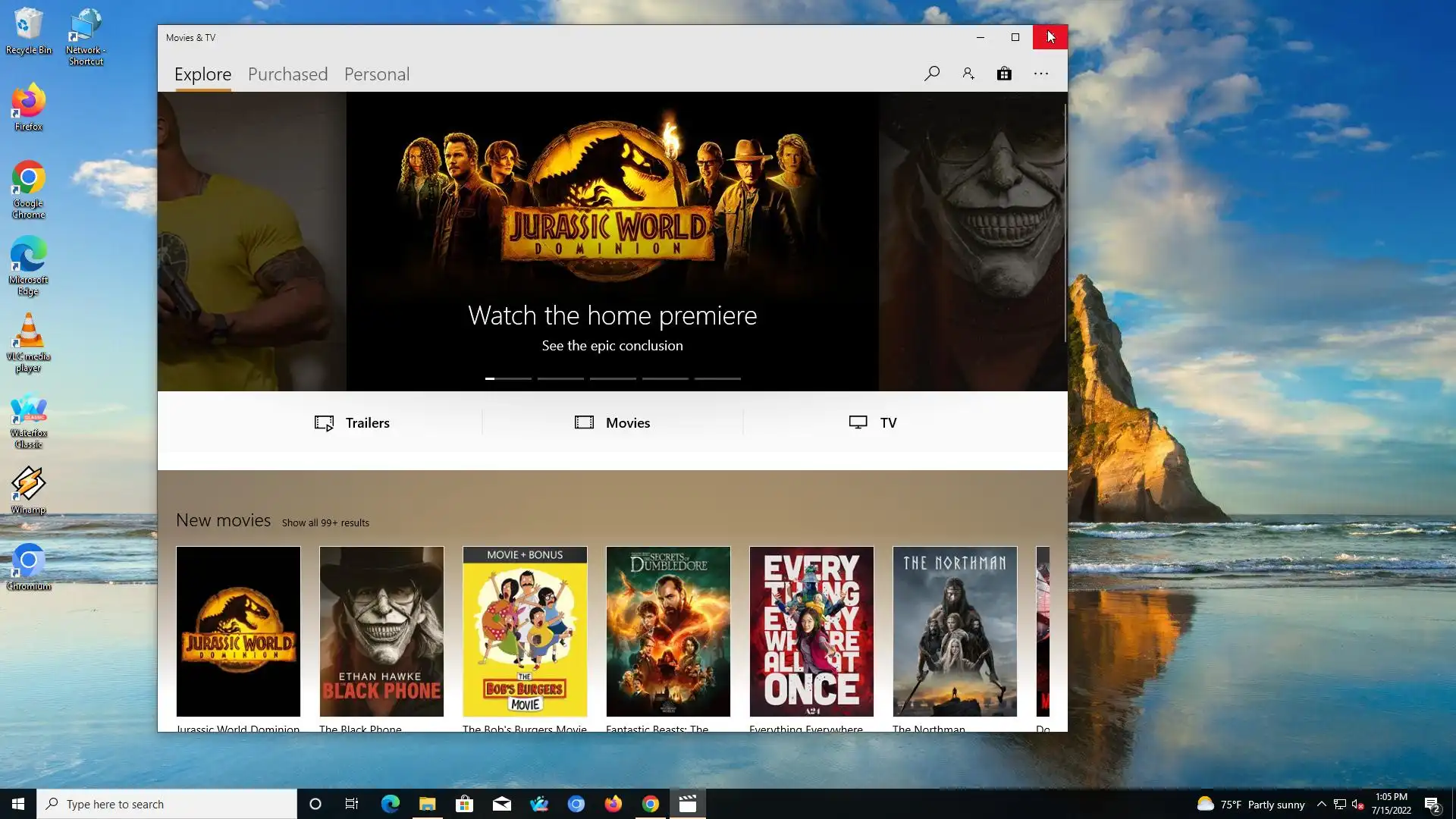Select the second carousel slide indicator

(x=560, y=378)
